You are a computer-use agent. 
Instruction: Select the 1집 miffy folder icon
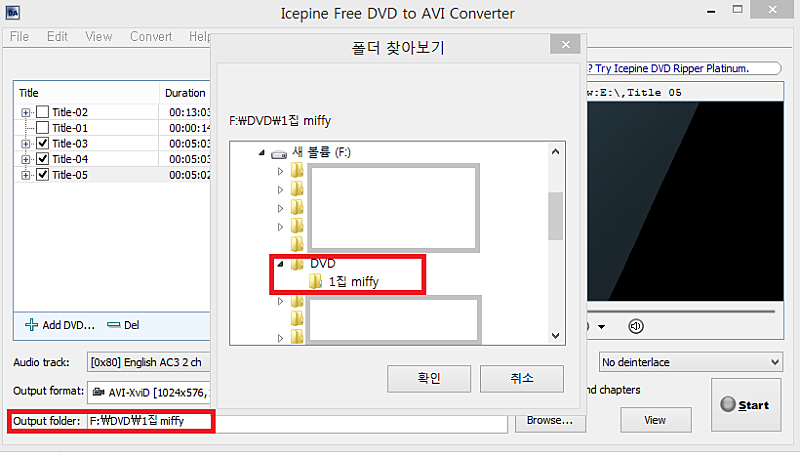point(316,281)
